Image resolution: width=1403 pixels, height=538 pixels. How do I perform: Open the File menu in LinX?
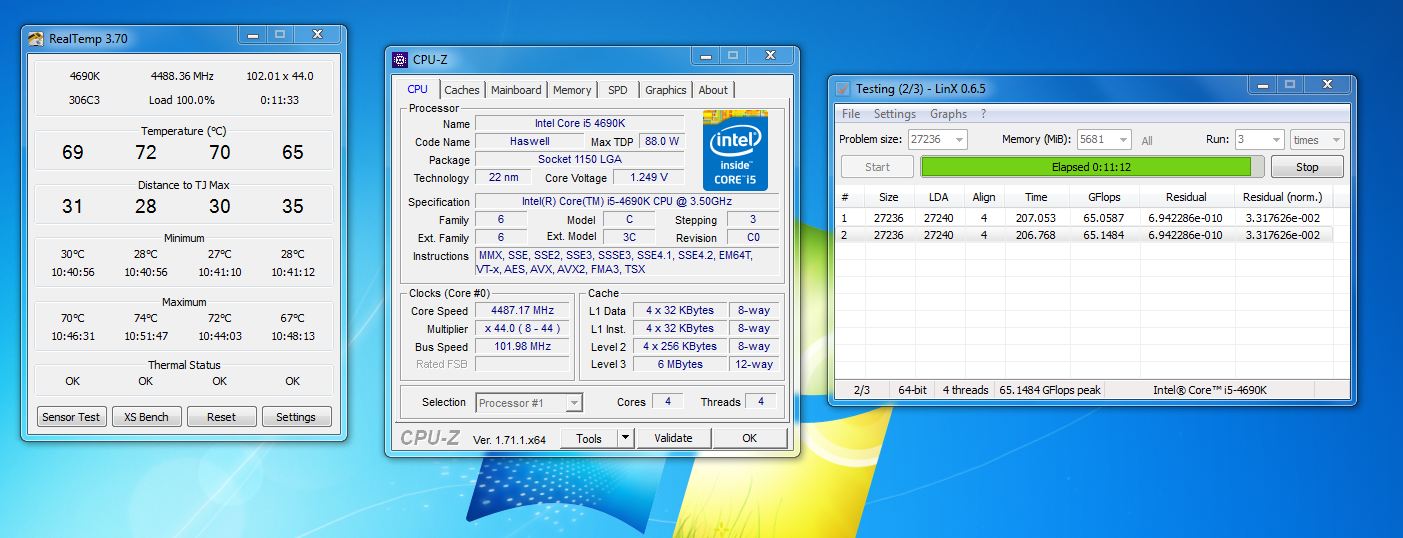[x=851, y=114]
